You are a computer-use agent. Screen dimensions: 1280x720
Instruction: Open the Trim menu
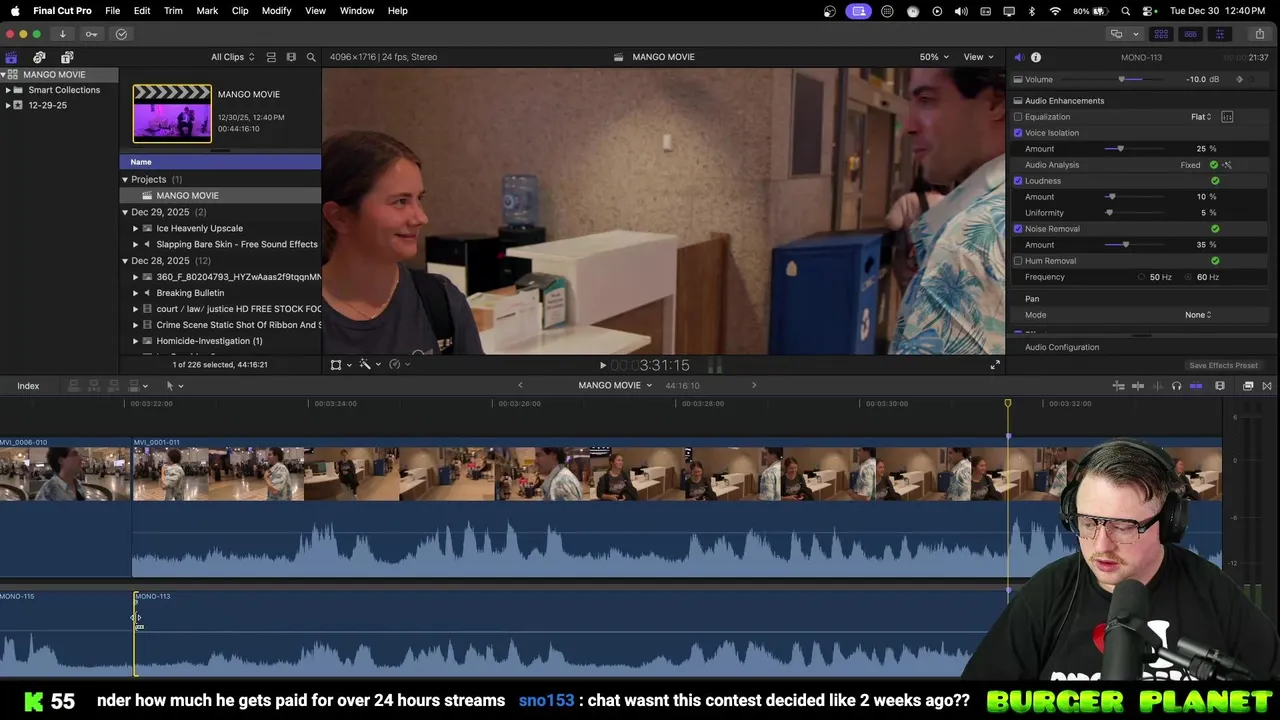point(173,11)
